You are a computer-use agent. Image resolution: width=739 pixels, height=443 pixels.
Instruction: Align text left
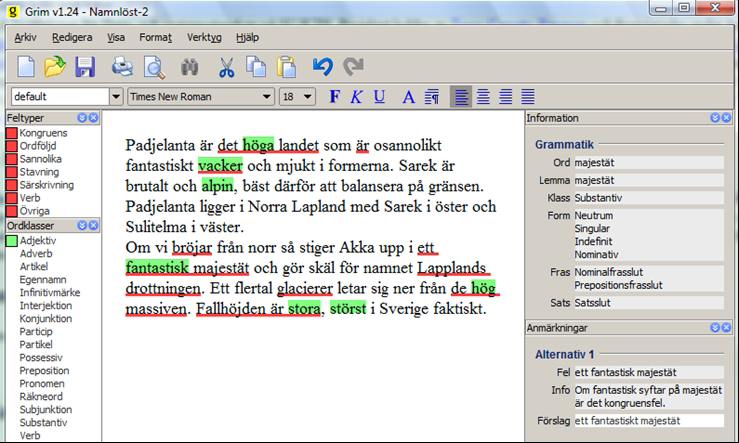[461, 97]
